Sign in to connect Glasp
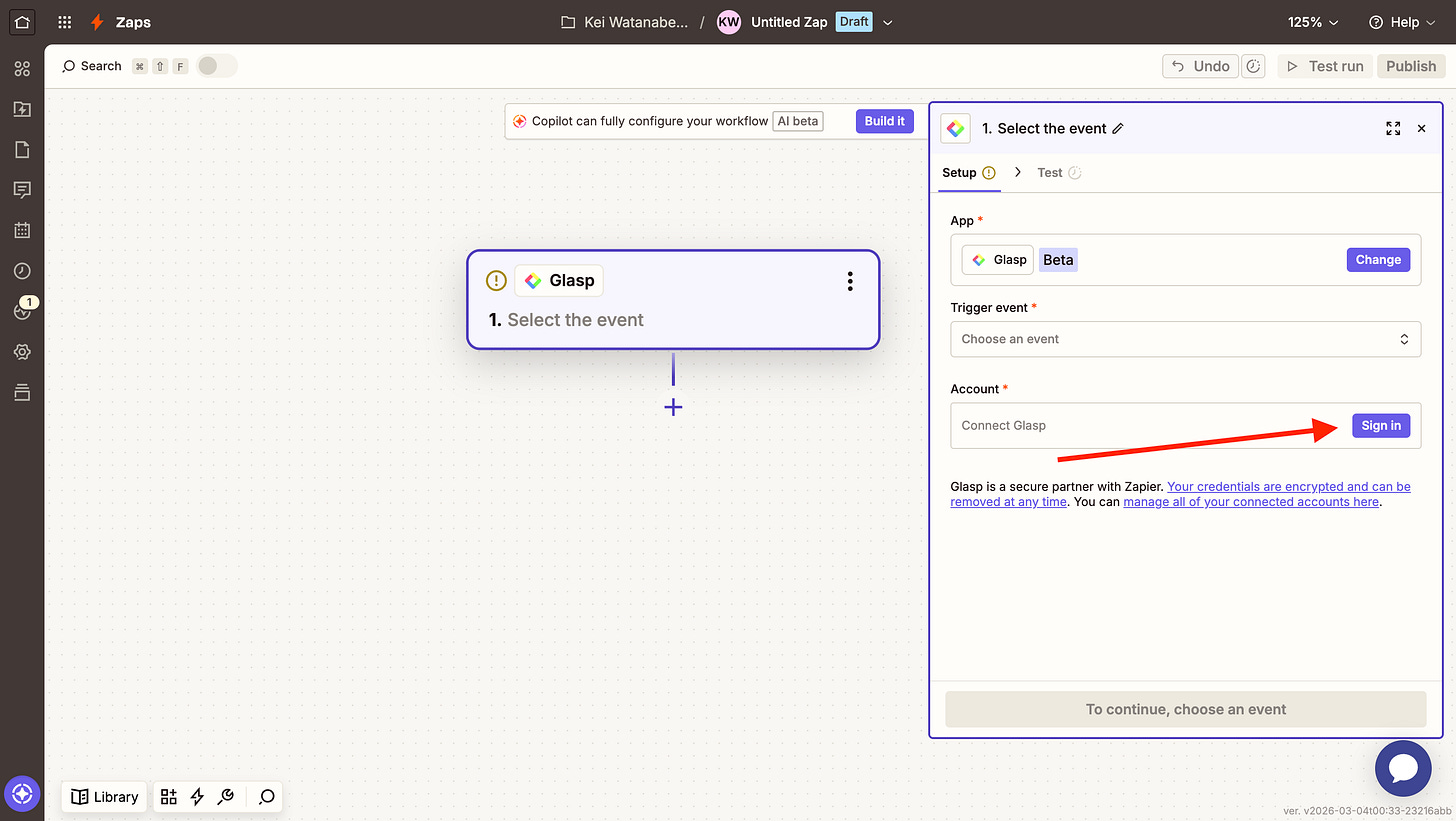 tap(1381, 425)
